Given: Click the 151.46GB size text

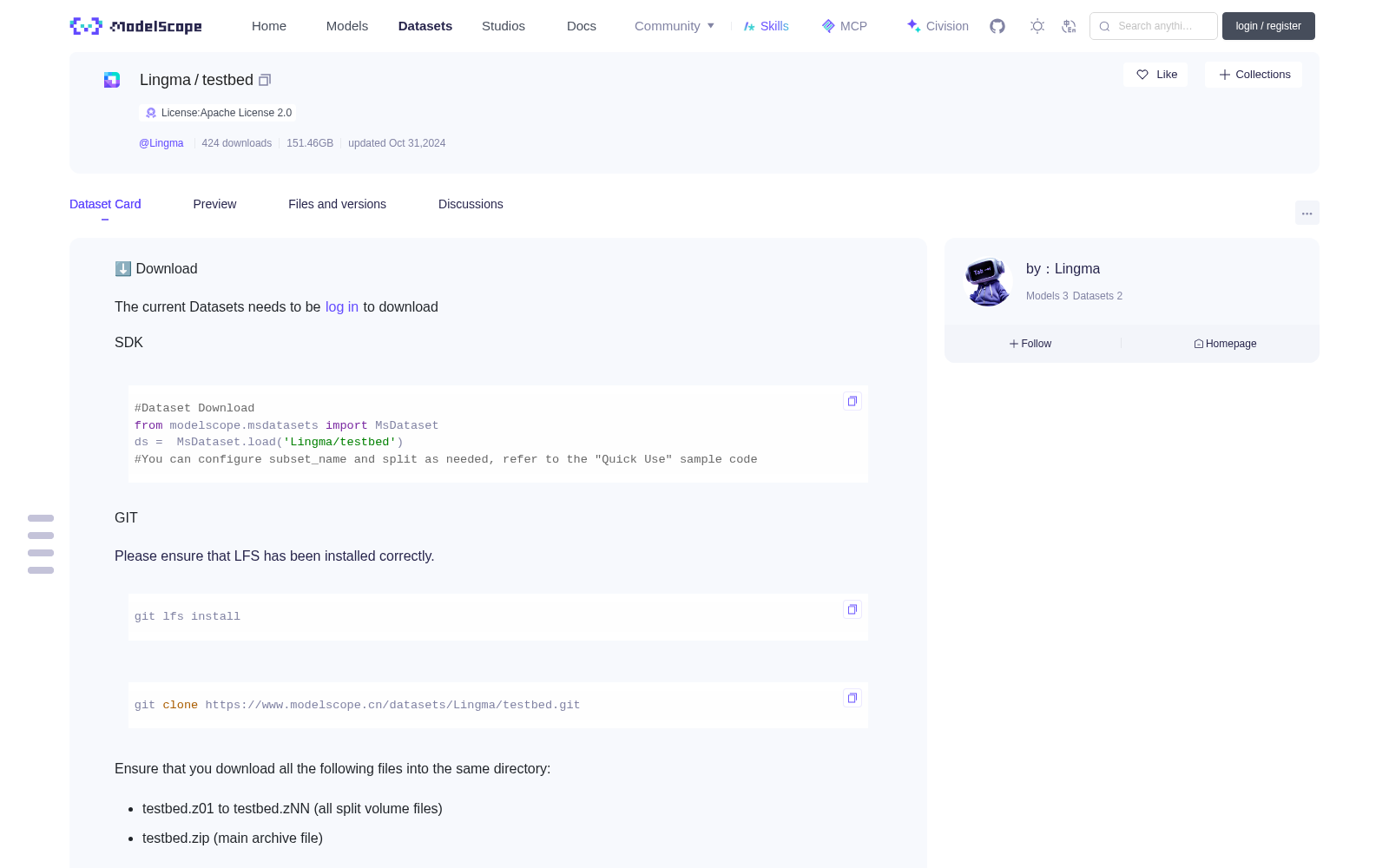Looking at the screenshot, I should tap(310, 143).
